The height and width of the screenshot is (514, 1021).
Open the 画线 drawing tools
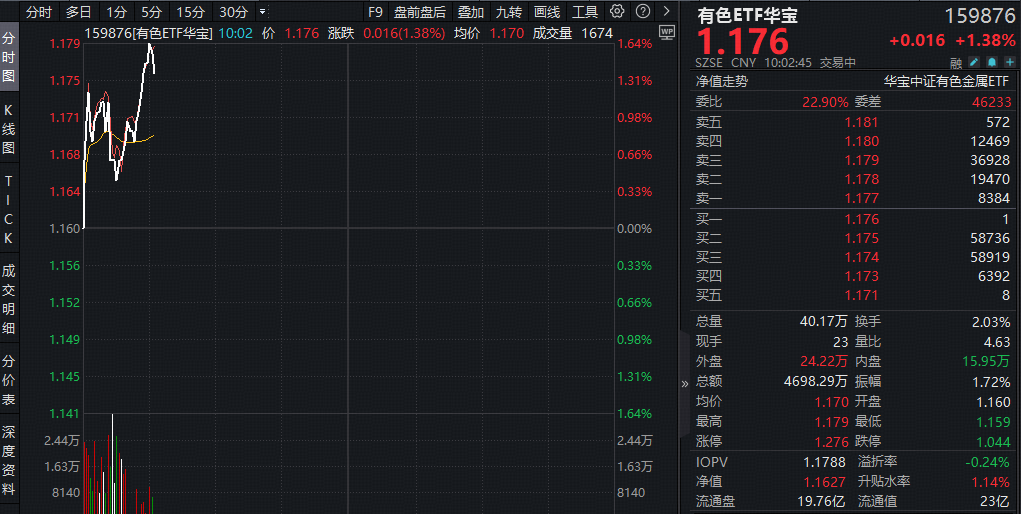pos(546,12)
